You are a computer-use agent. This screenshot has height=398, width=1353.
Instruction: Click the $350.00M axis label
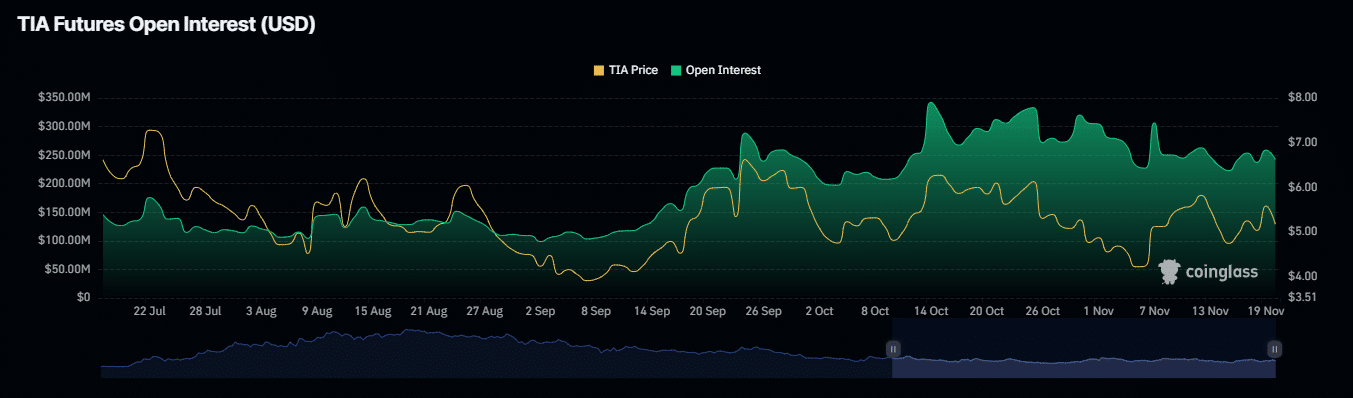(65, 98)
